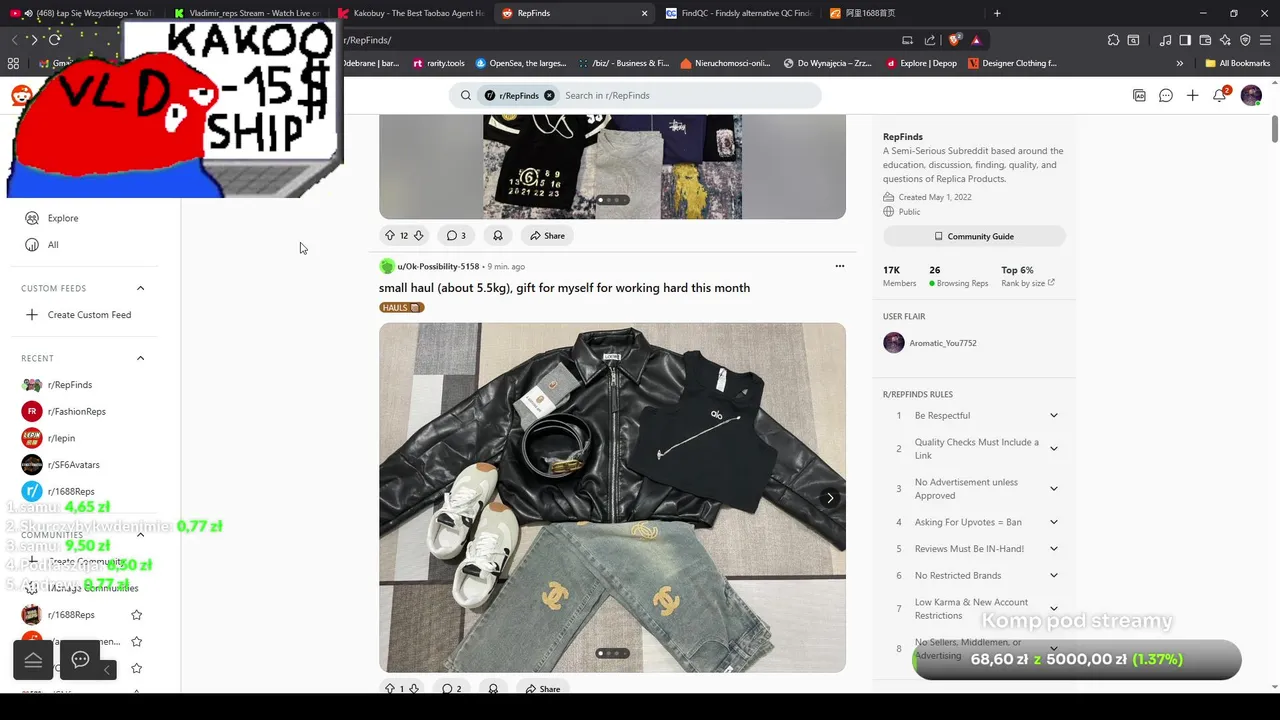
Task: Share the post with 12 upvotes
Action: pos(547,236)
